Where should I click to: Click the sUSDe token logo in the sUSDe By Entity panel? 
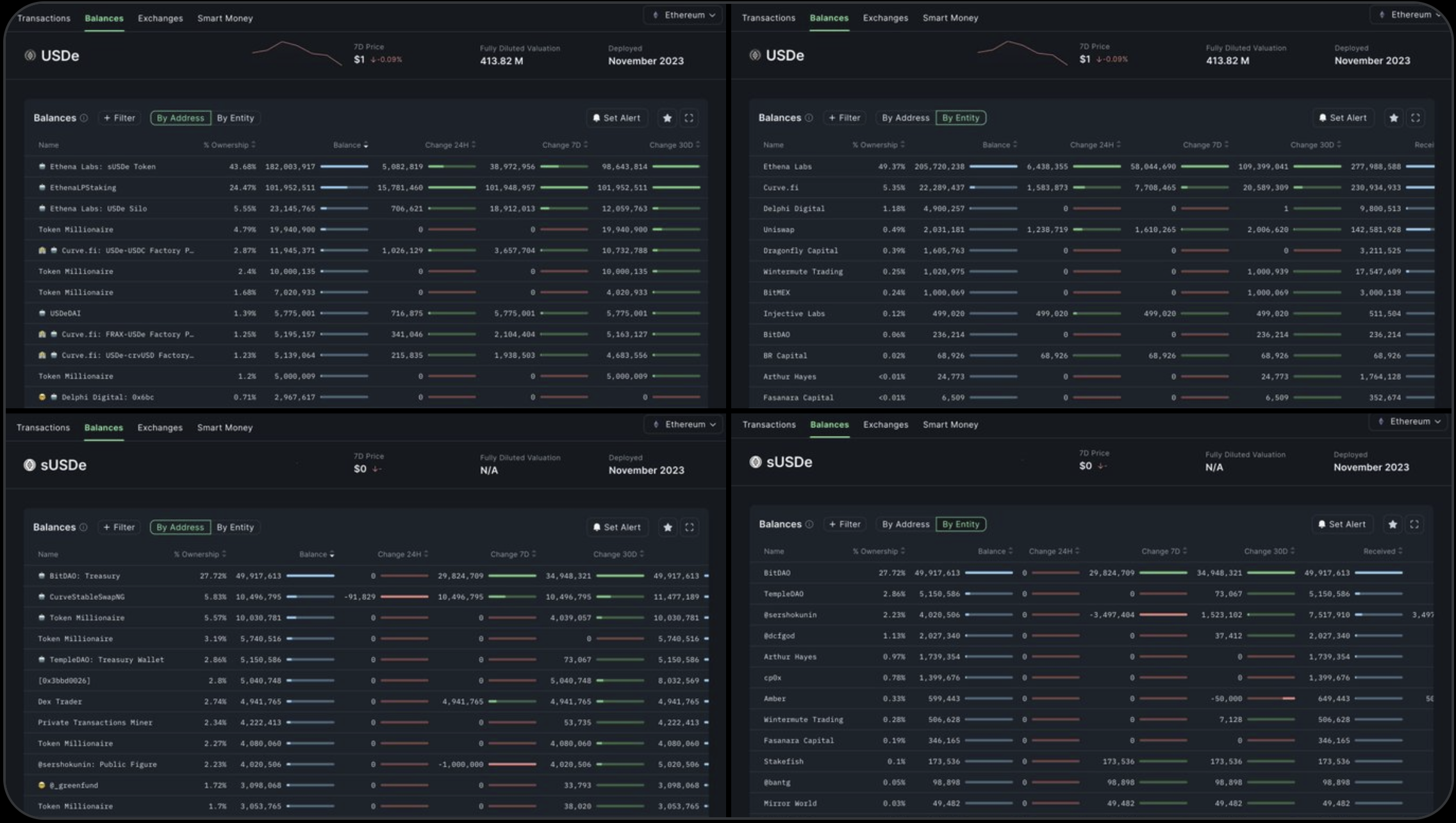[x=756, y=462]
